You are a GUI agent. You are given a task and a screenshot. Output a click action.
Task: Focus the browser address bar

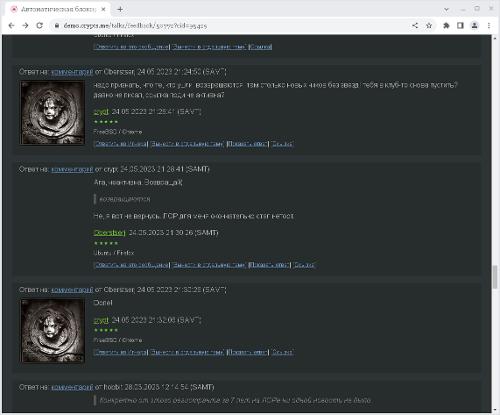[230, 26]
